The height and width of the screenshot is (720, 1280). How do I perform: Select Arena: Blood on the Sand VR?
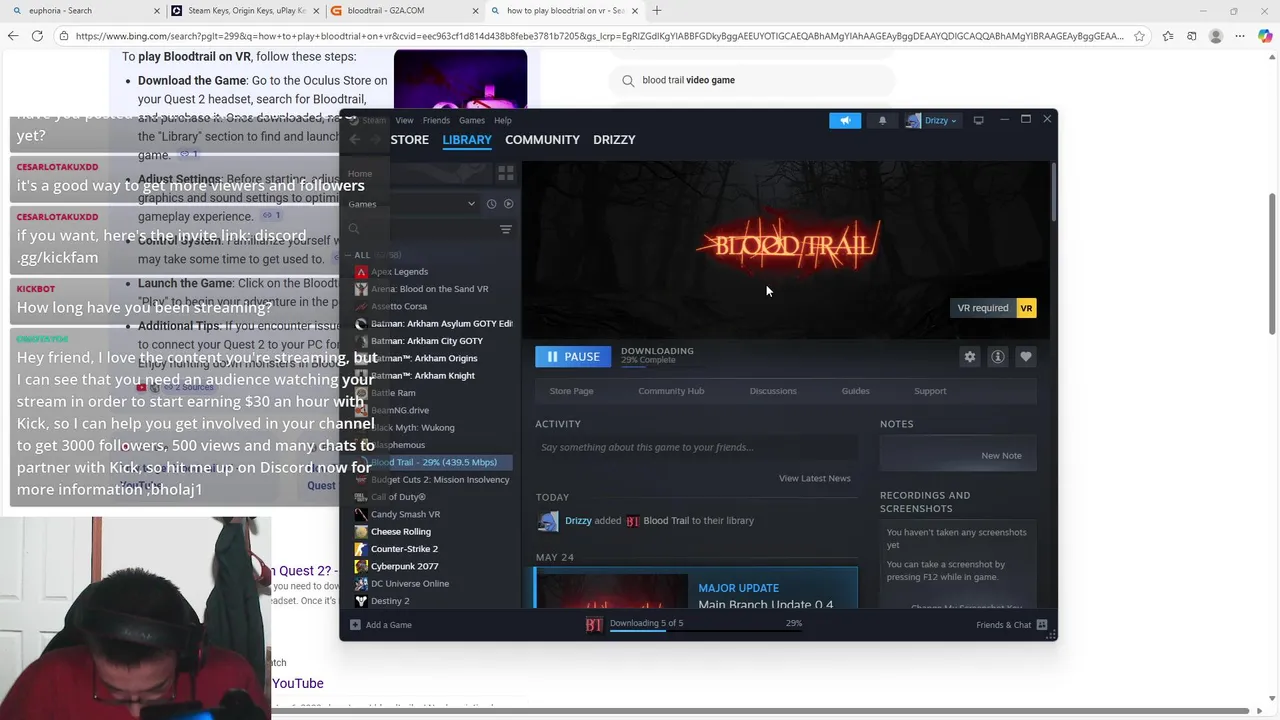[x=432, y=289]
